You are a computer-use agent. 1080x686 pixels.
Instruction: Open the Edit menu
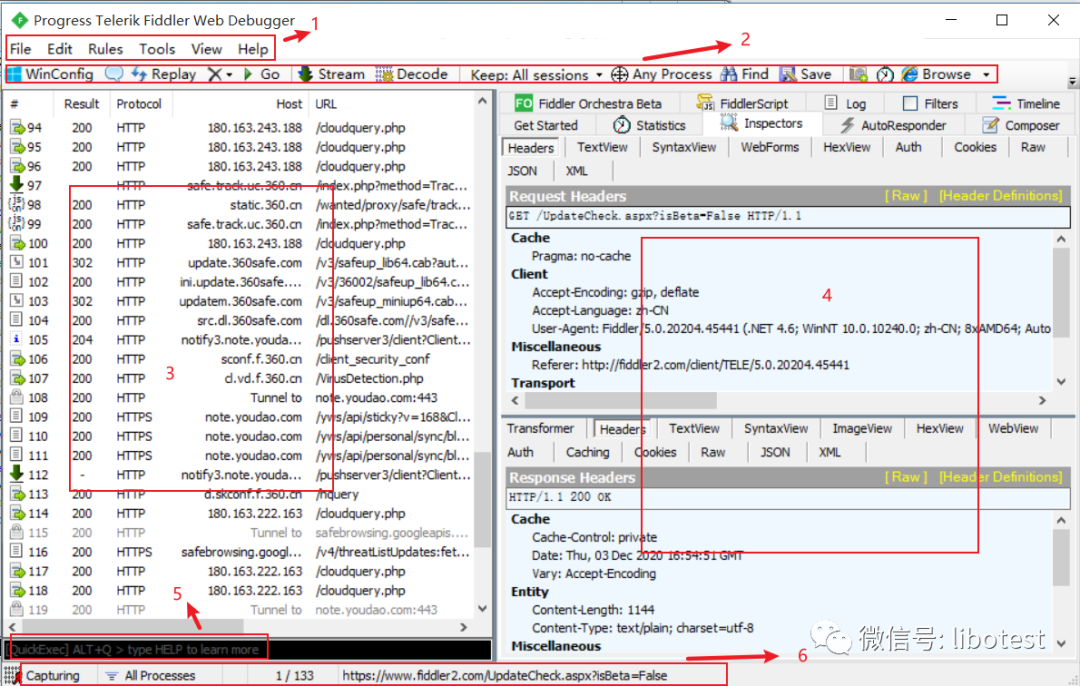click(x=59, y=49)
